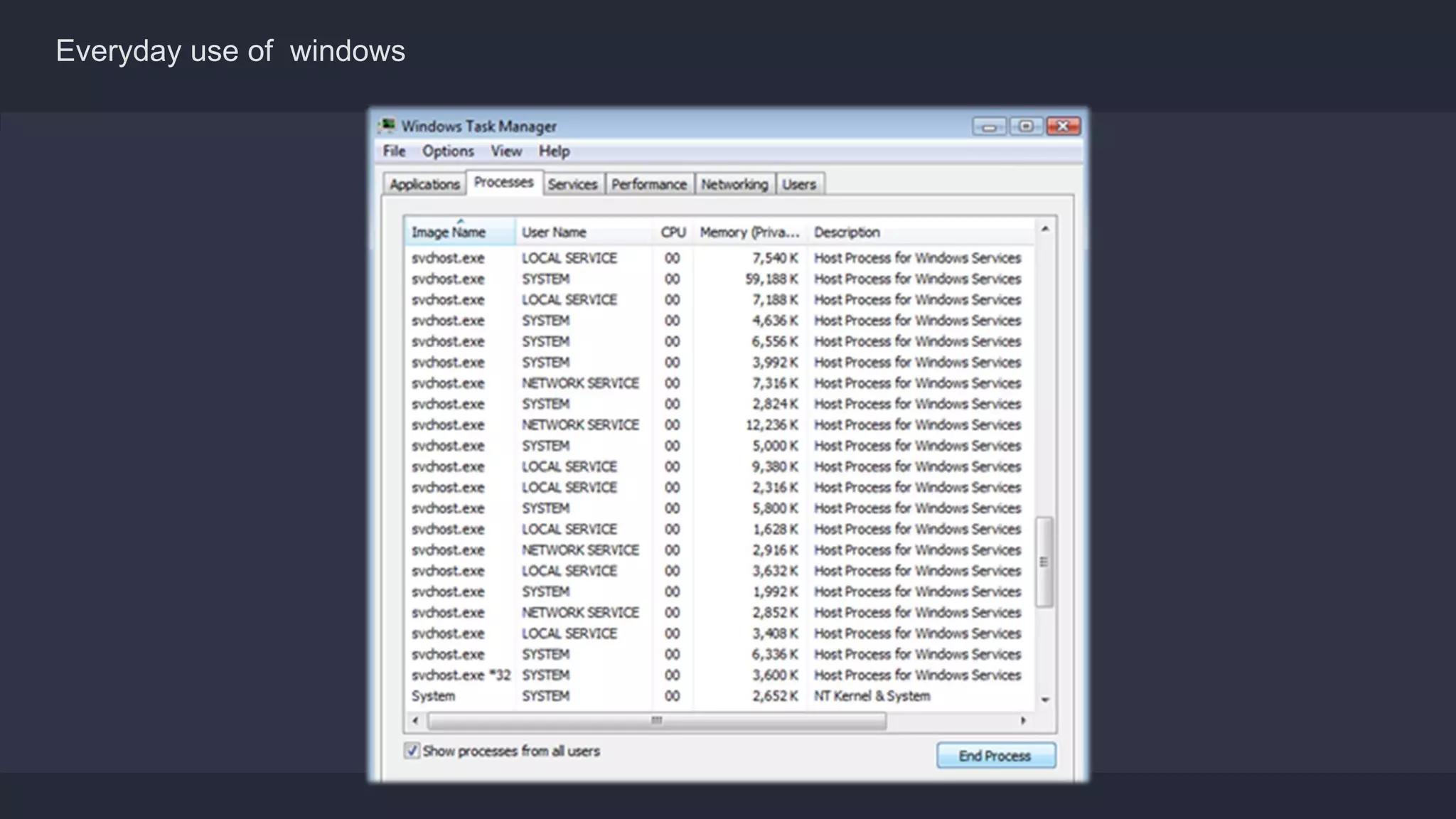The image size is (1456, 819).
Task: Click the 2,916 K memory value
Action: point(775,550)
